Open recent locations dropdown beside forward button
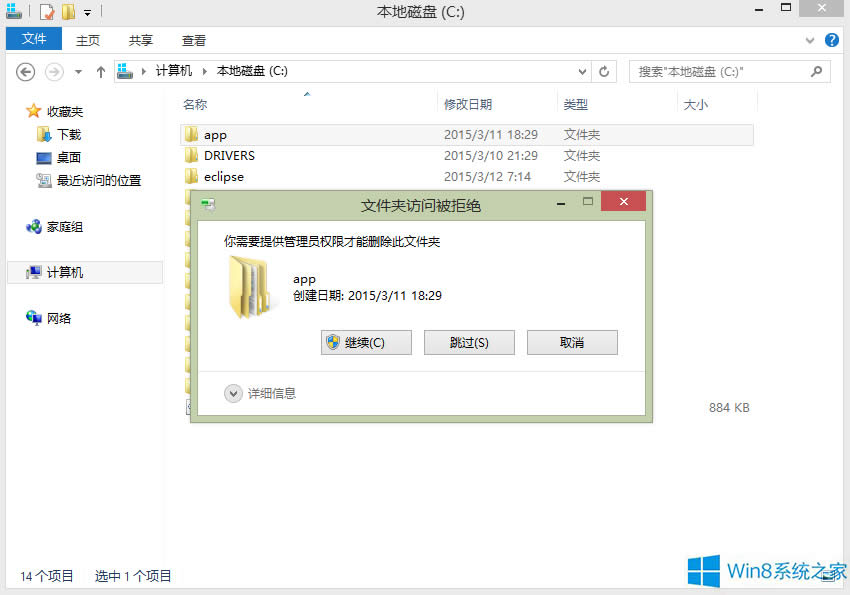 tap(77, 71)
